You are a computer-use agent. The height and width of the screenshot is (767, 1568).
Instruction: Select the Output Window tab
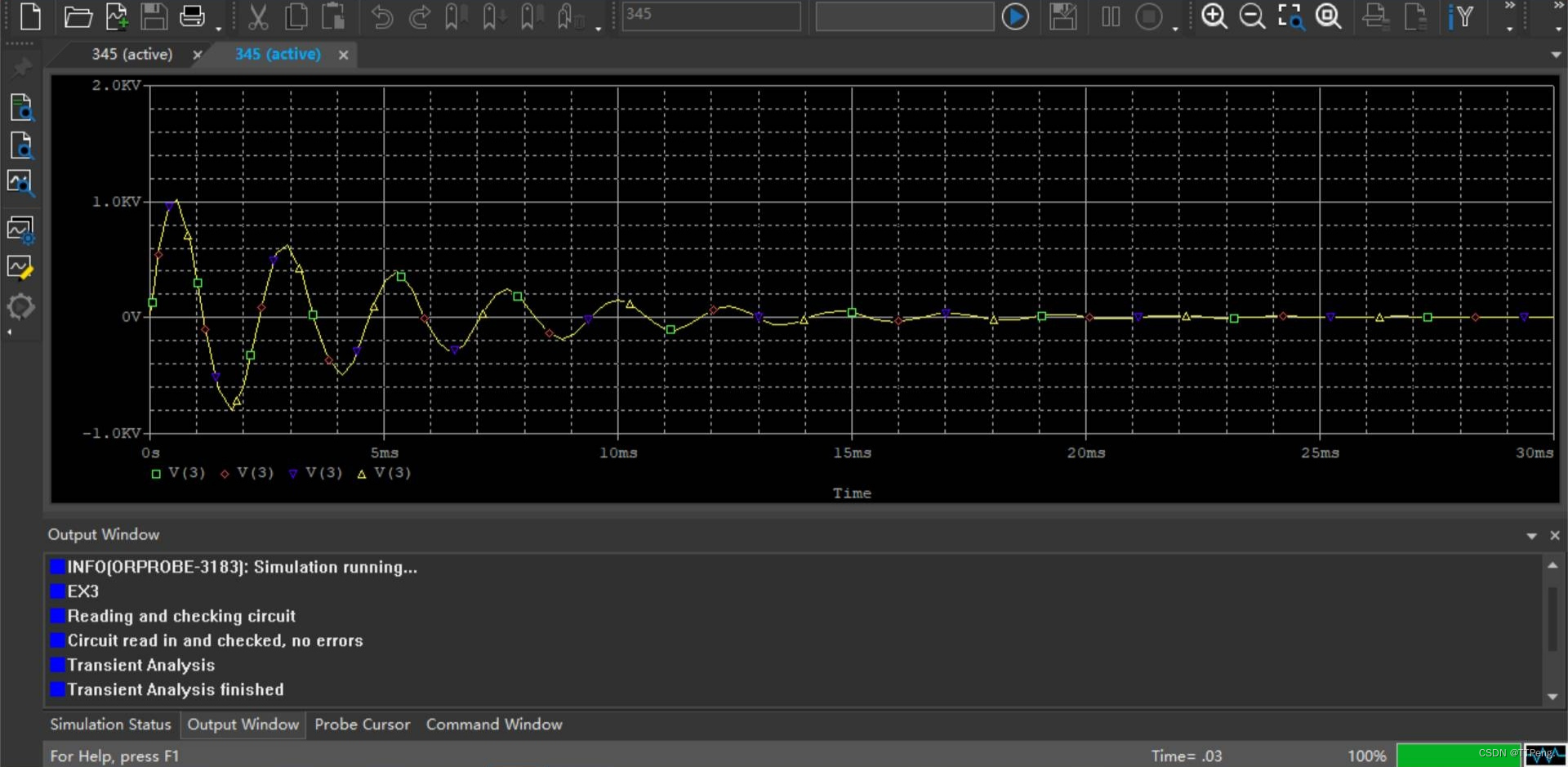click(x=243, y=725)
